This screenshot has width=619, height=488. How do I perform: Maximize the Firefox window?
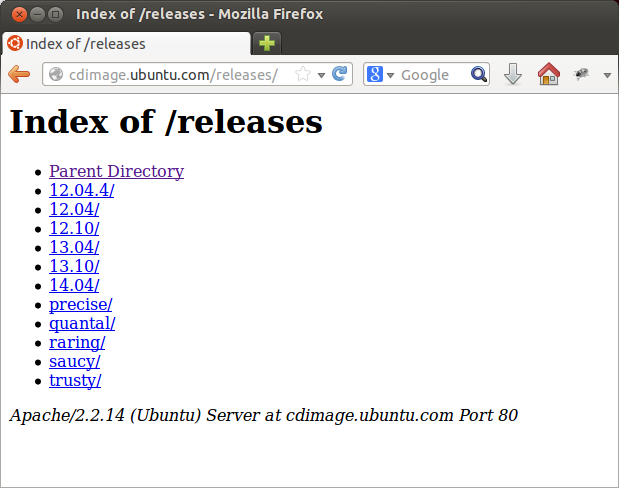tap(56, 15)
